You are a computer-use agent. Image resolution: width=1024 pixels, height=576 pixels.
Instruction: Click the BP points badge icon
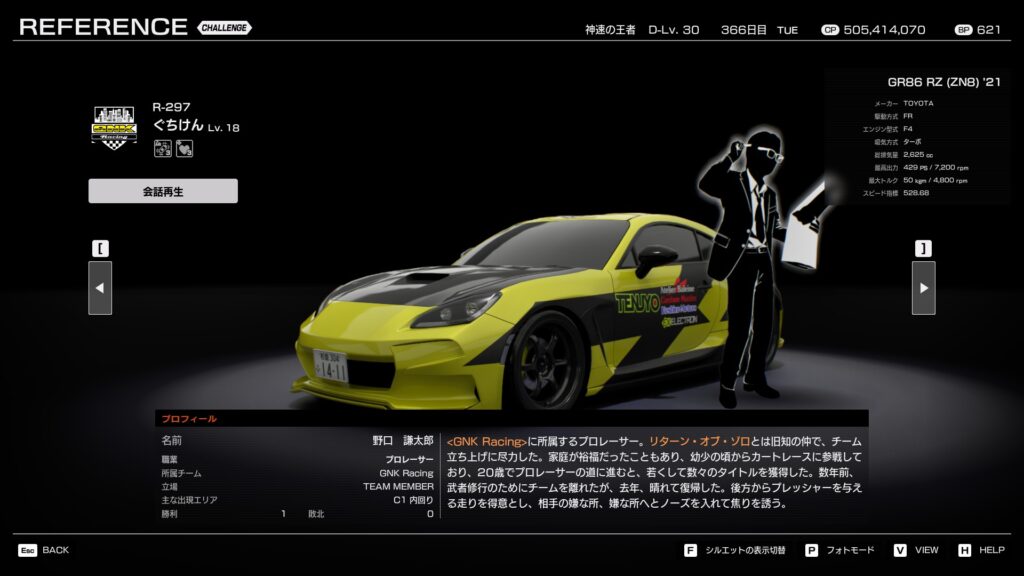(x=963, y=30)
